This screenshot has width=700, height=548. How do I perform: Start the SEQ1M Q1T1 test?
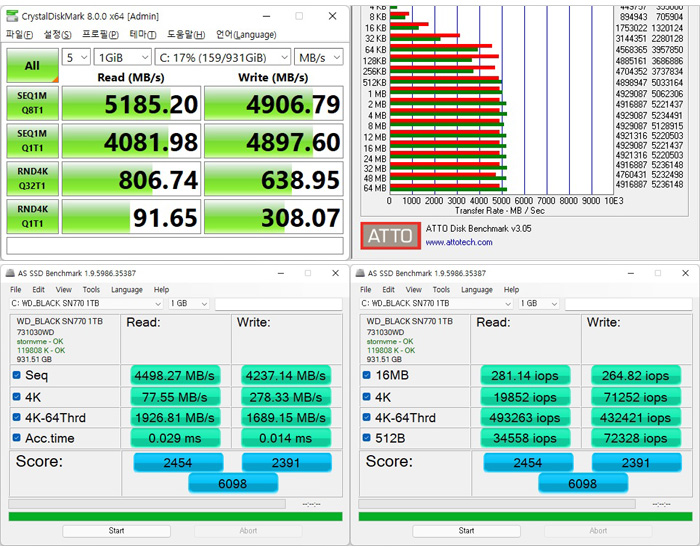click(33, 141)
